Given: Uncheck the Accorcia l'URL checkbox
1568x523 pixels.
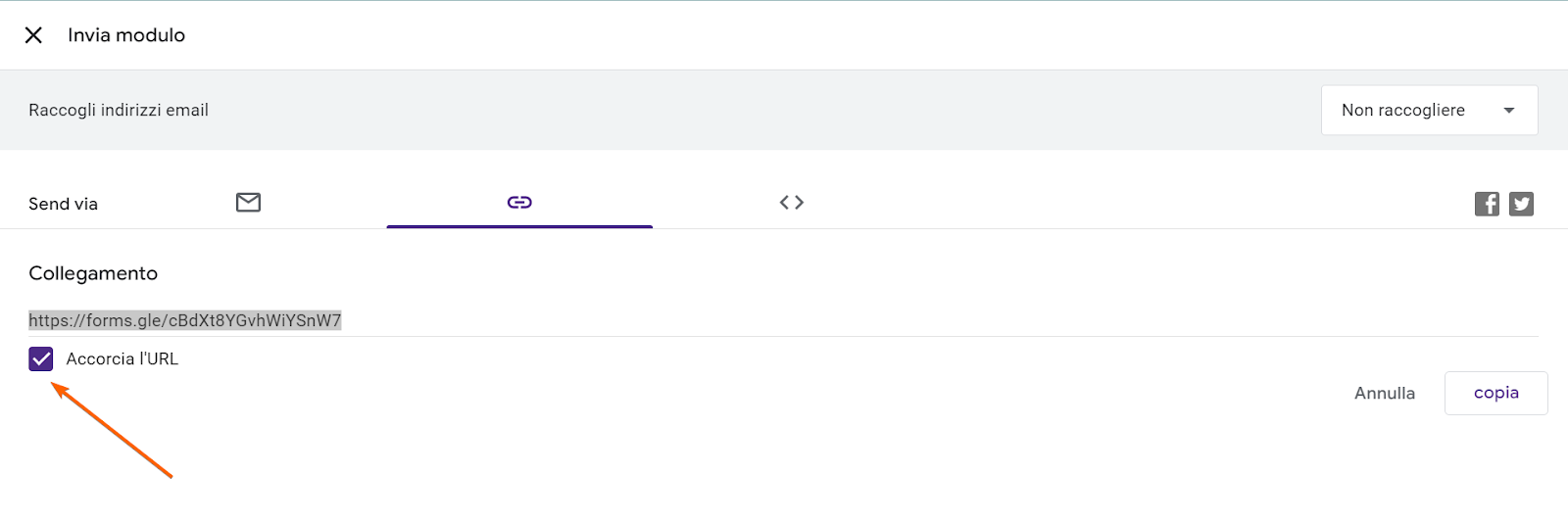Looking at the screenshot, I should [41, 359].
